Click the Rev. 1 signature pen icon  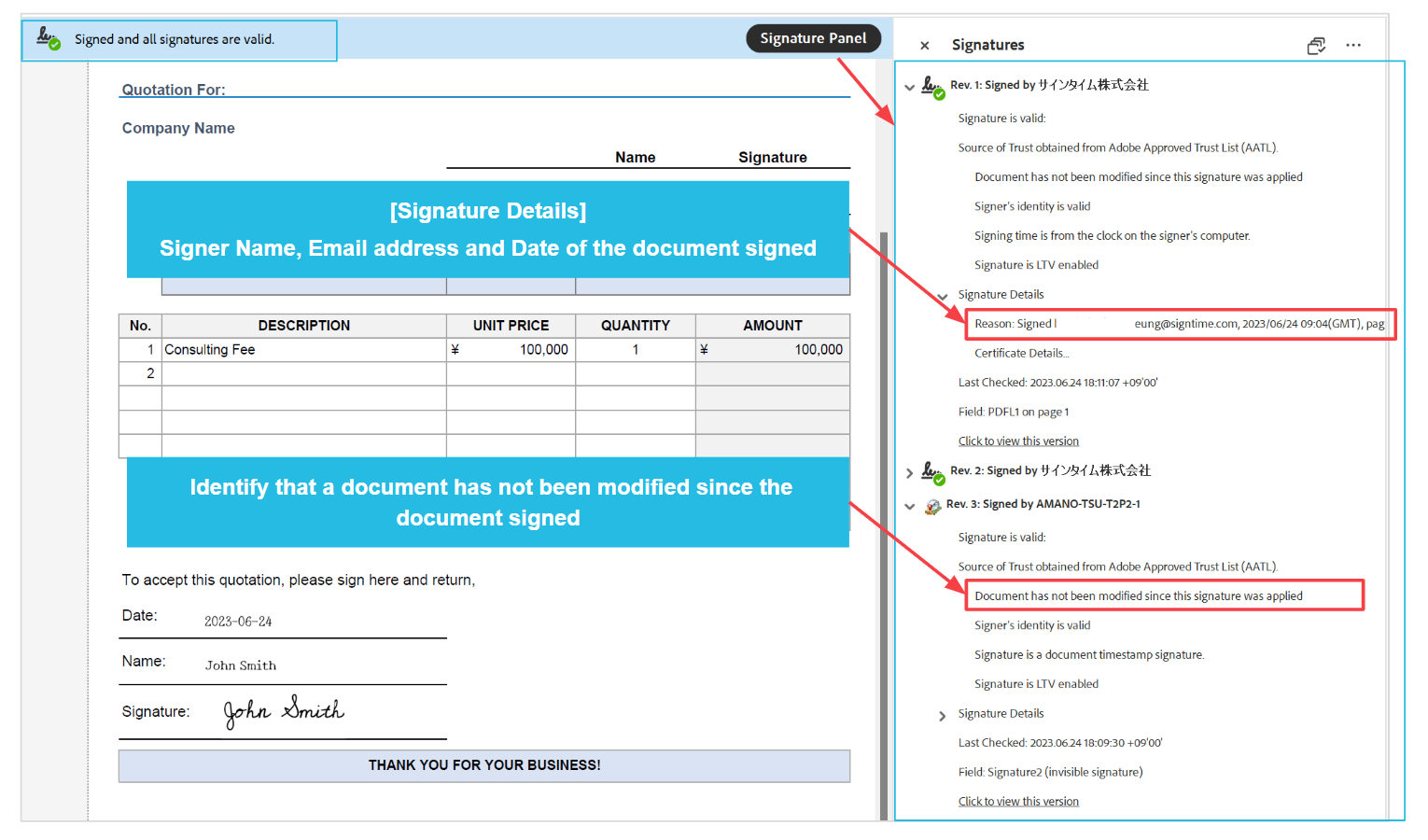(931, 87)
